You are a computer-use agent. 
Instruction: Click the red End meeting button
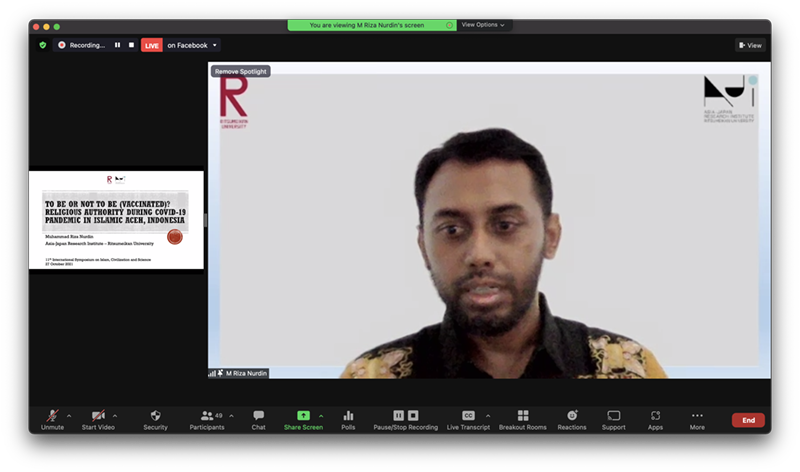[x=747, y=420]
